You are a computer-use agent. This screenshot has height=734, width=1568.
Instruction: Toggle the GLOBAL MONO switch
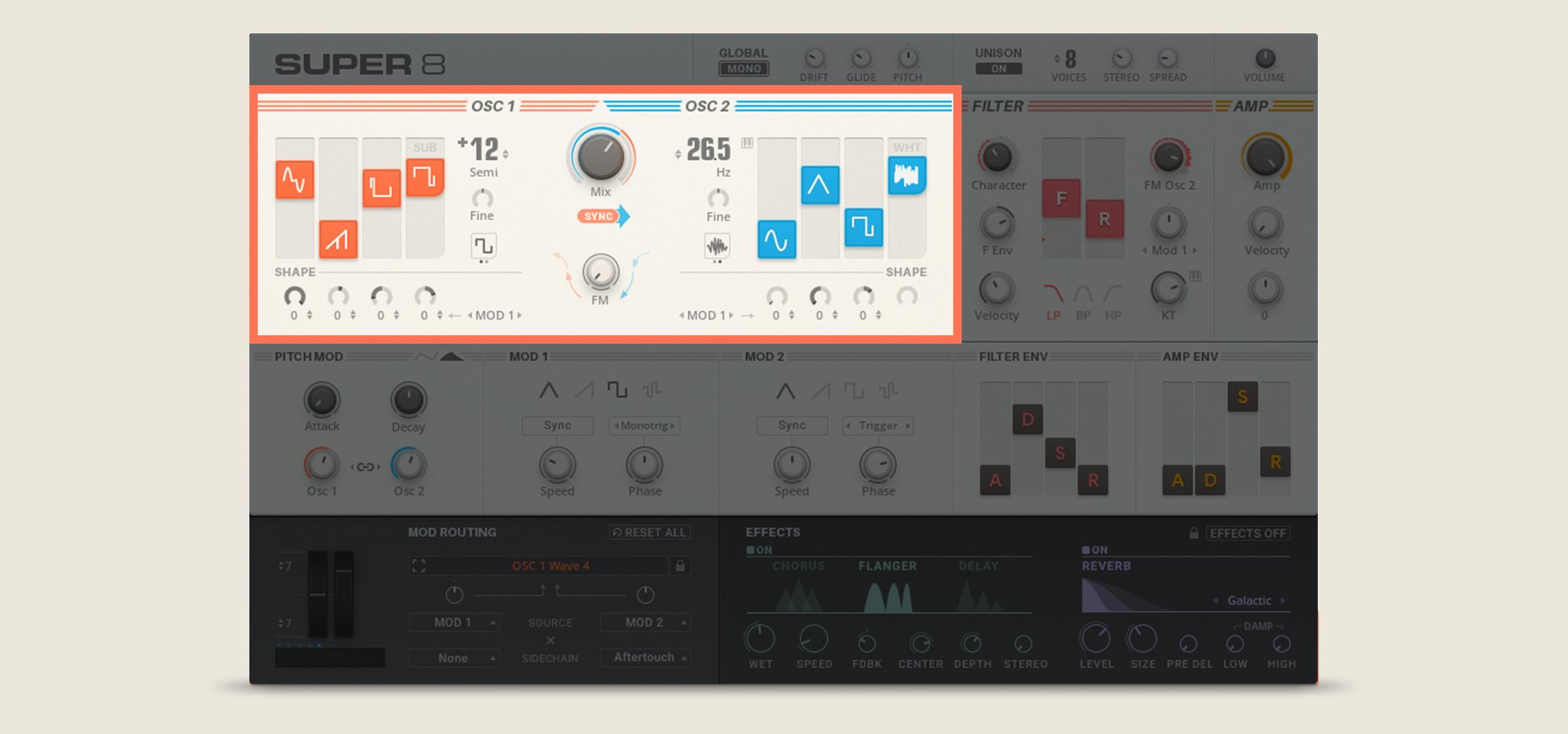click(x=743, y=69)
